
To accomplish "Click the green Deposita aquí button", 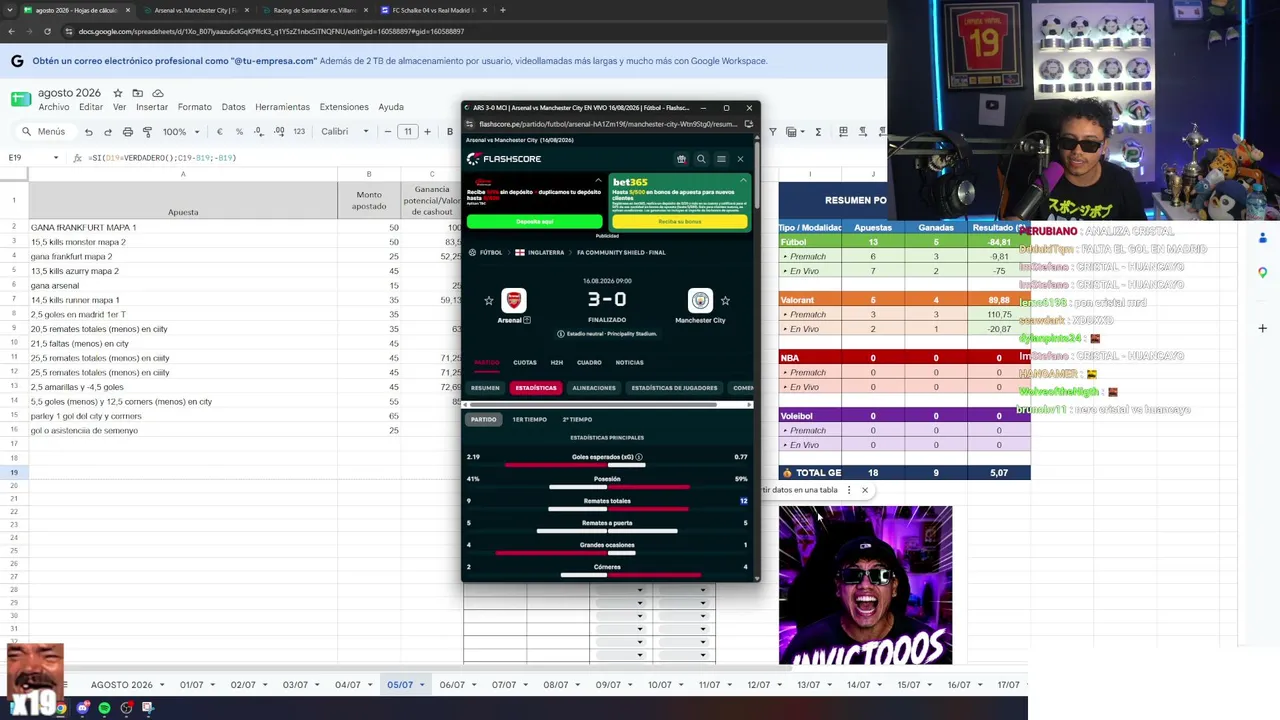I will pos(534,221).
